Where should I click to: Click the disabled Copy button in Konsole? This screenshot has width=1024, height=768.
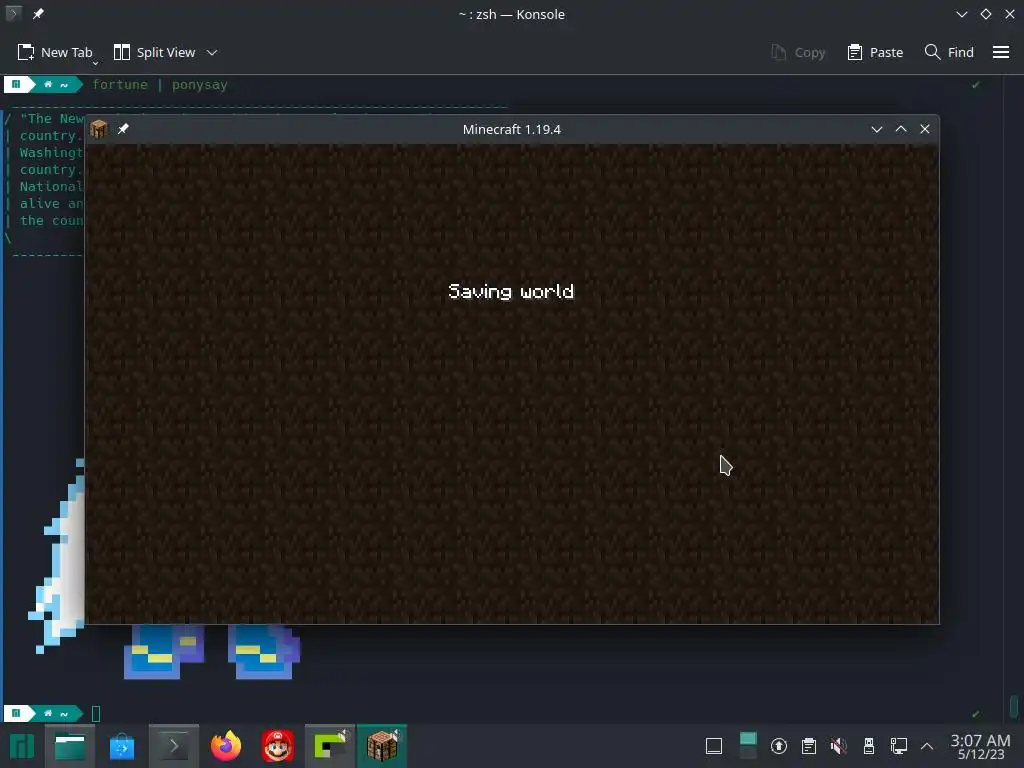[x=798, y=52]
